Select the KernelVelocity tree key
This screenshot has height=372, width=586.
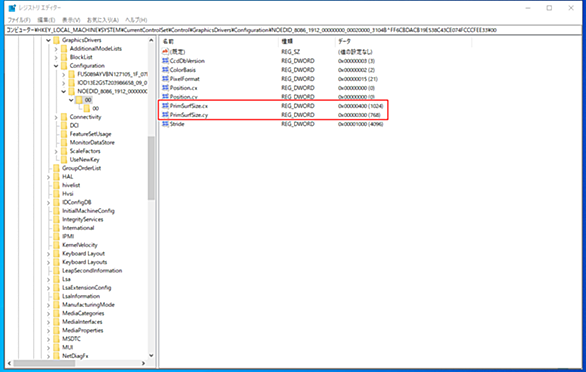point(80,245)
